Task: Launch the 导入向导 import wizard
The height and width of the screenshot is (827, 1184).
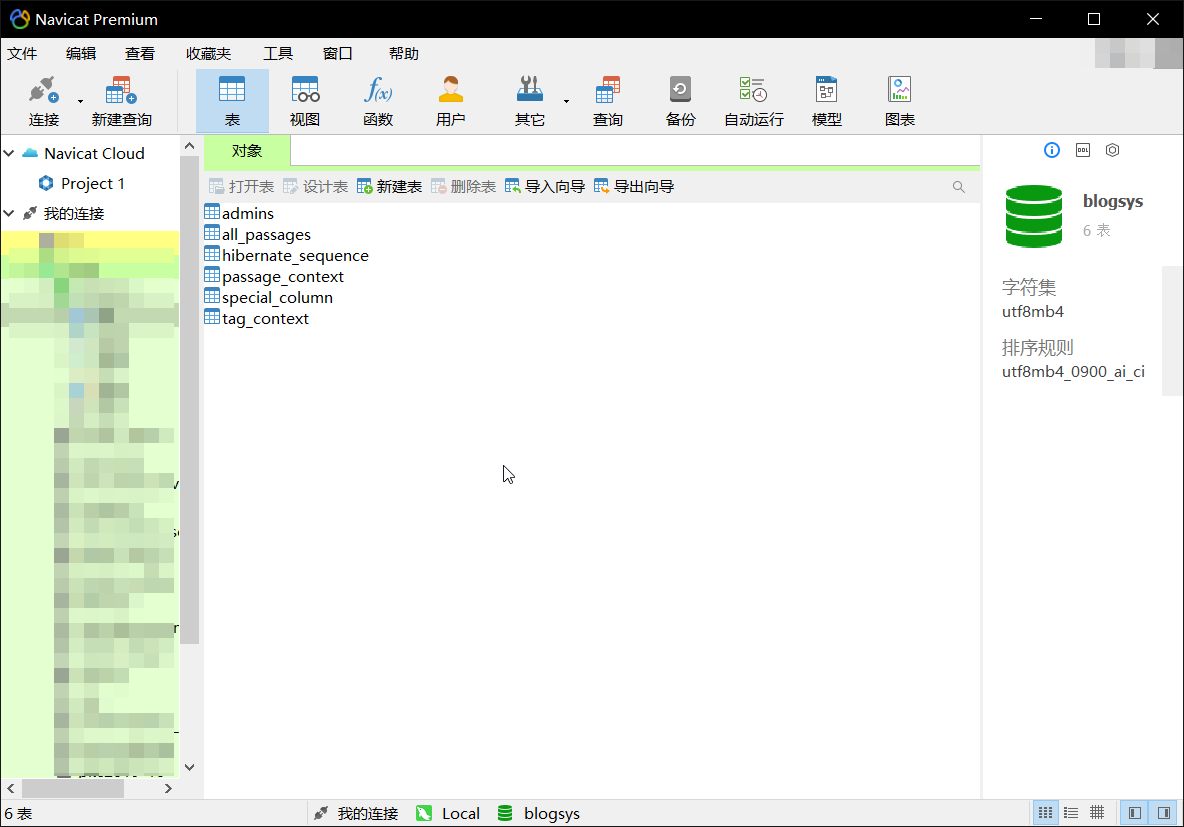Action: click(x=545, y=187)
